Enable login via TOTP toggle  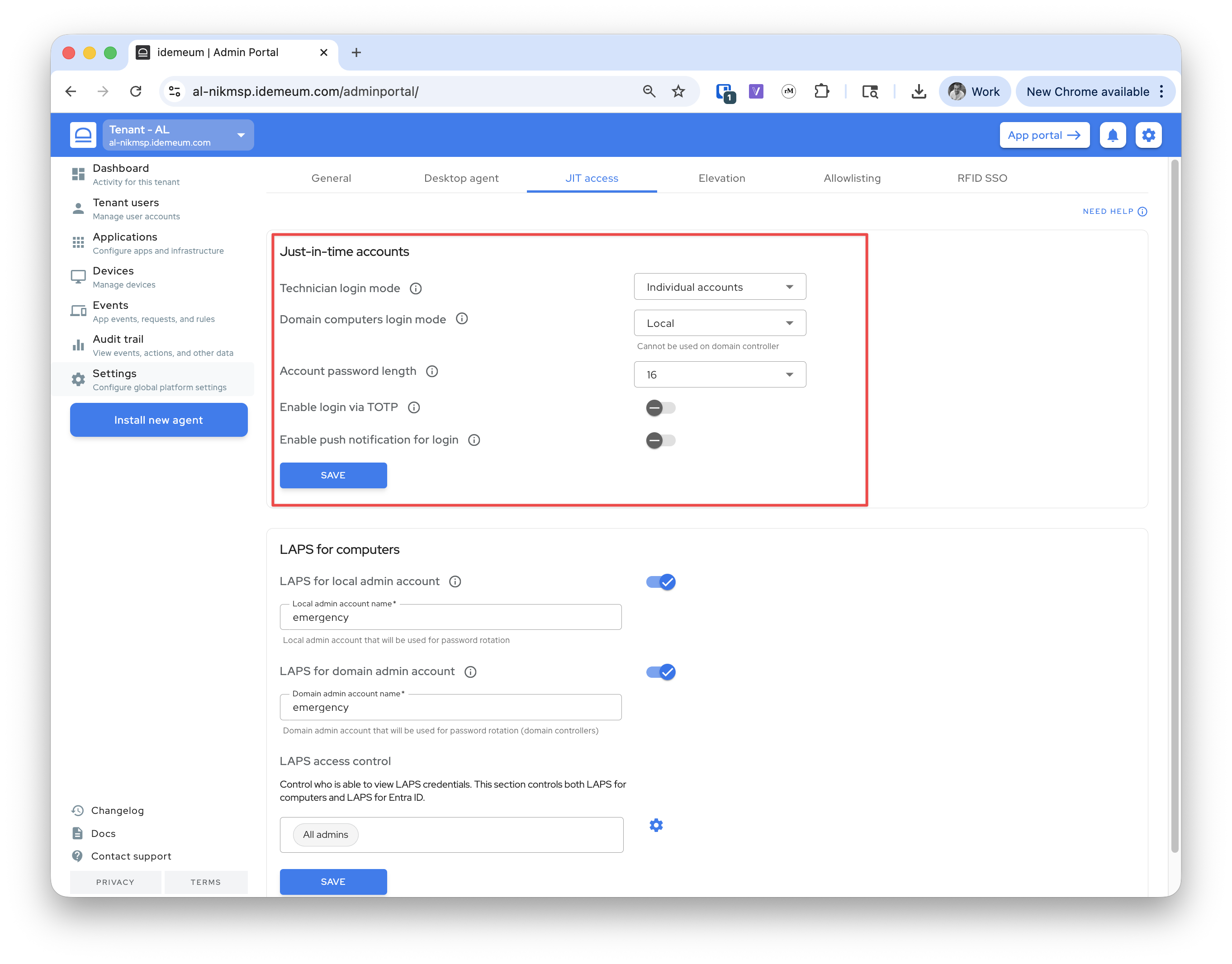[x=660, y=407]
